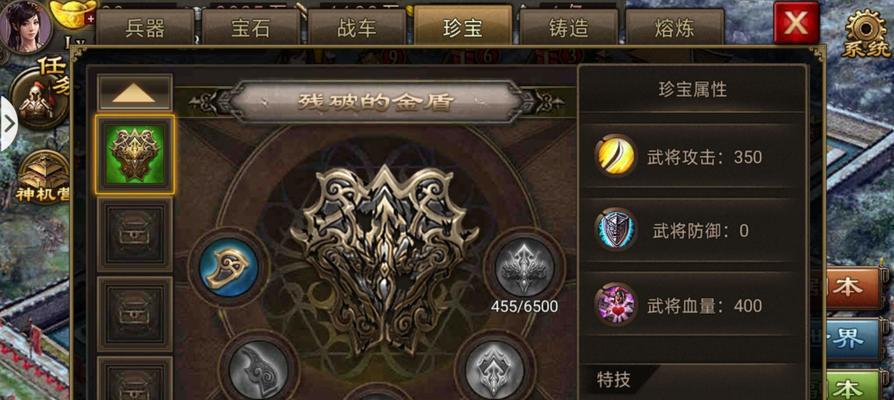Close the treasure panel with red X

click(x=796, y=23)
